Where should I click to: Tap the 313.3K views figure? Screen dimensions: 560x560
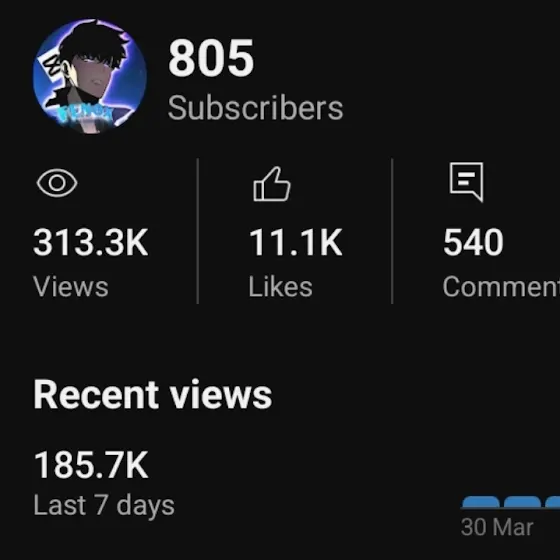90,242
